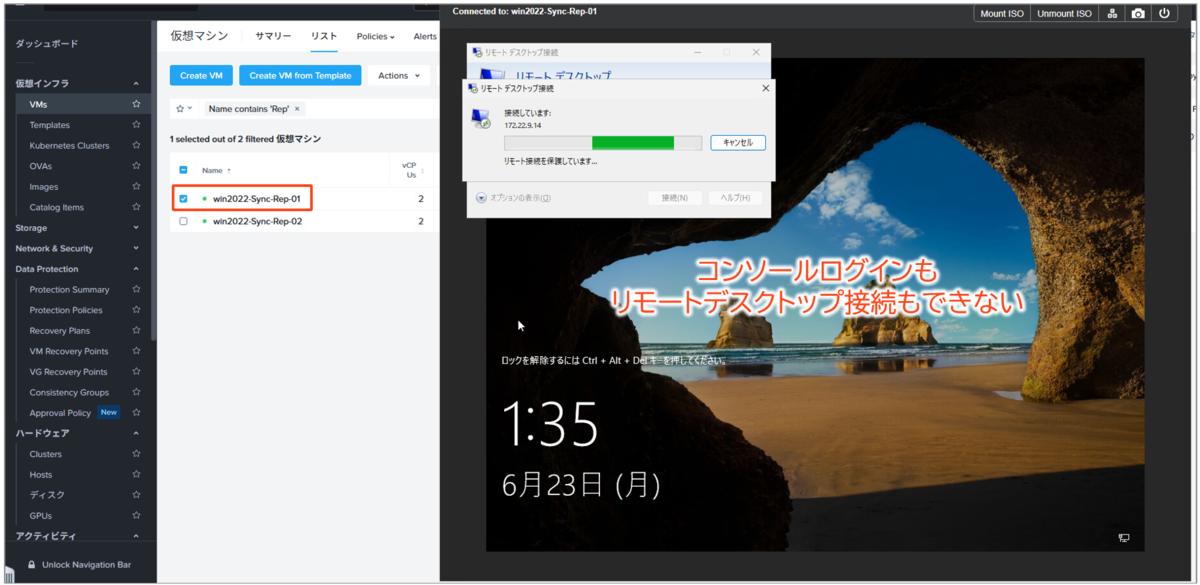Click Create VM from Template
The height and width of the screenshot is (585, 1200).
pyautogui.click(x=300, y=76)
